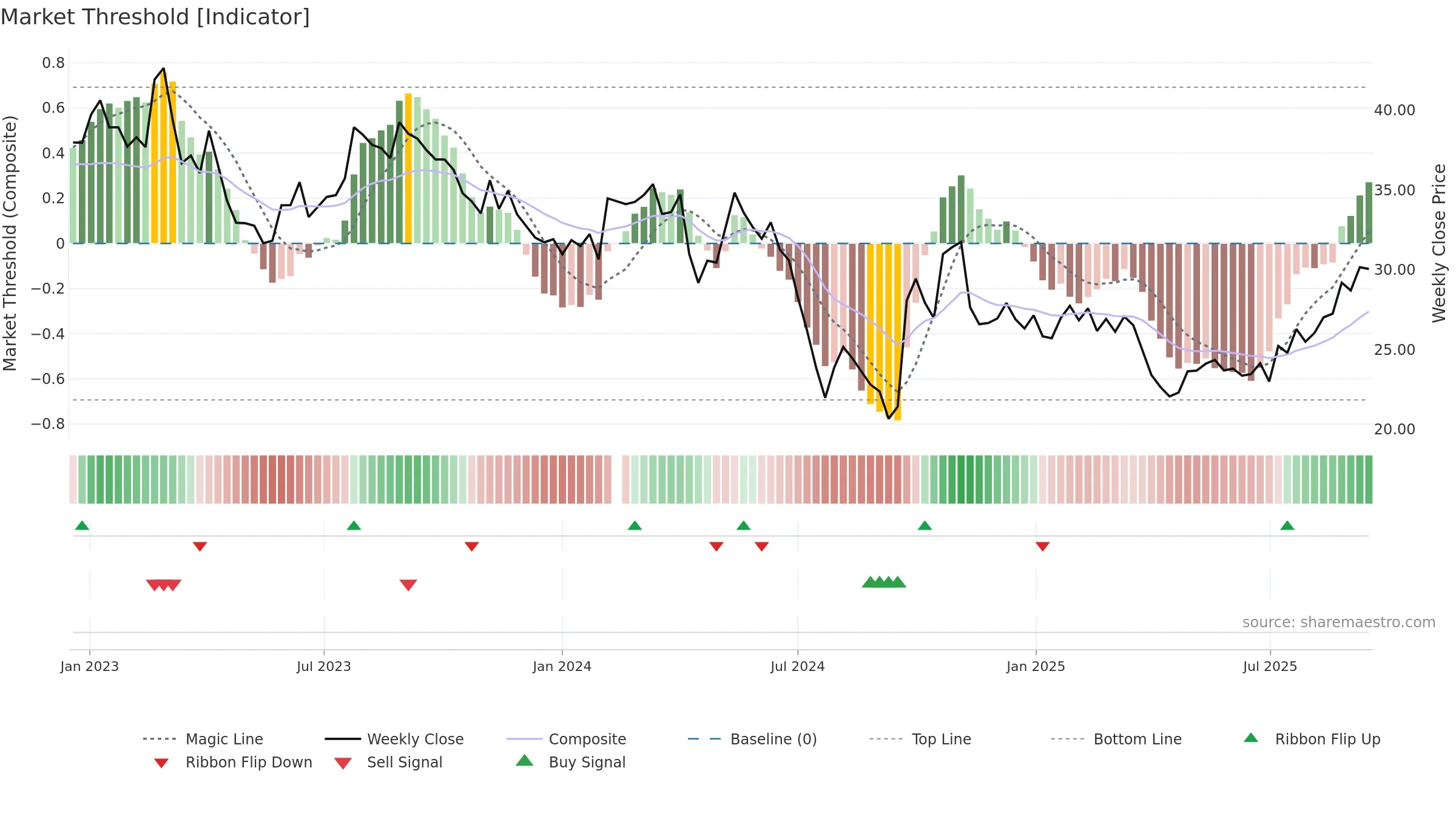Toggle the Ribbon Flip Up legend entry
The height and width of the screenshot is (819, 1456).
(x=1312, y=739)
